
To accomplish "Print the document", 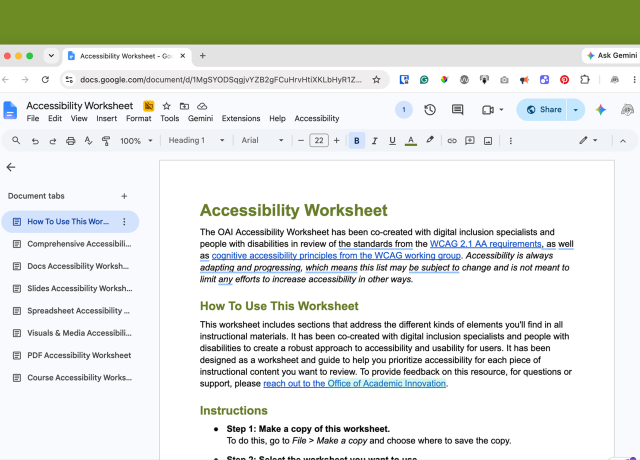I will click(71, 141).
